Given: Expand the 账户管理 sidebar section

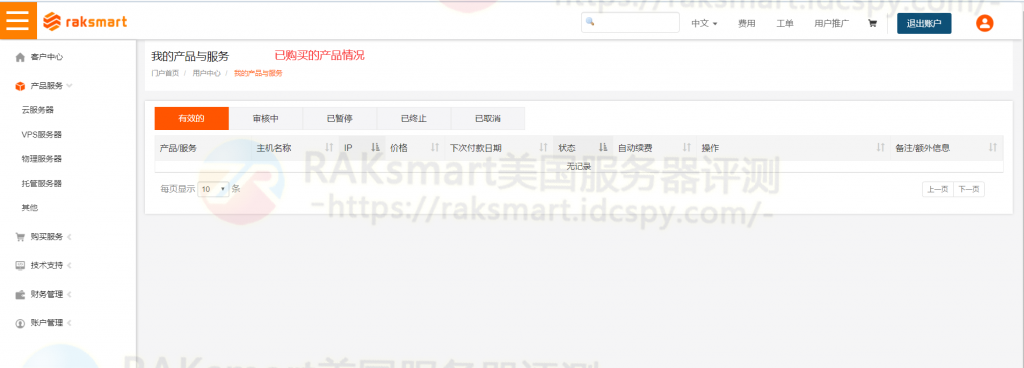Looking at the screenshot, I should 69,323.
